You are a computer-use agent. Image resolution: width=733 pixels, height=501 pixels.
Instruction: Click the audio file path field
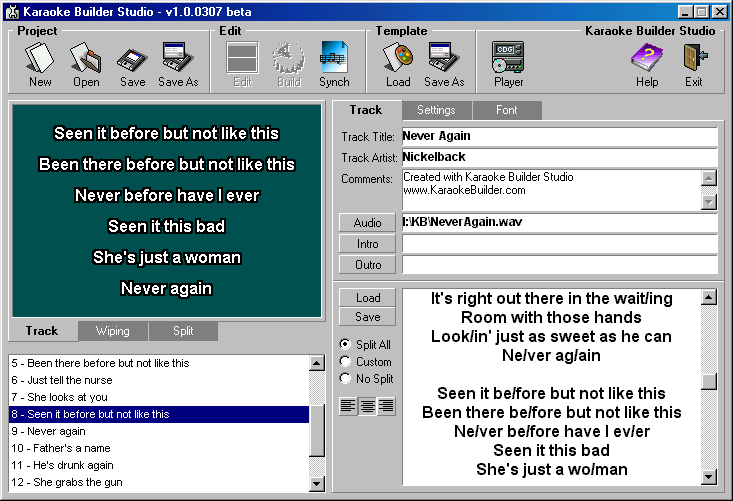pyautogui.click(x=560, y=222)
